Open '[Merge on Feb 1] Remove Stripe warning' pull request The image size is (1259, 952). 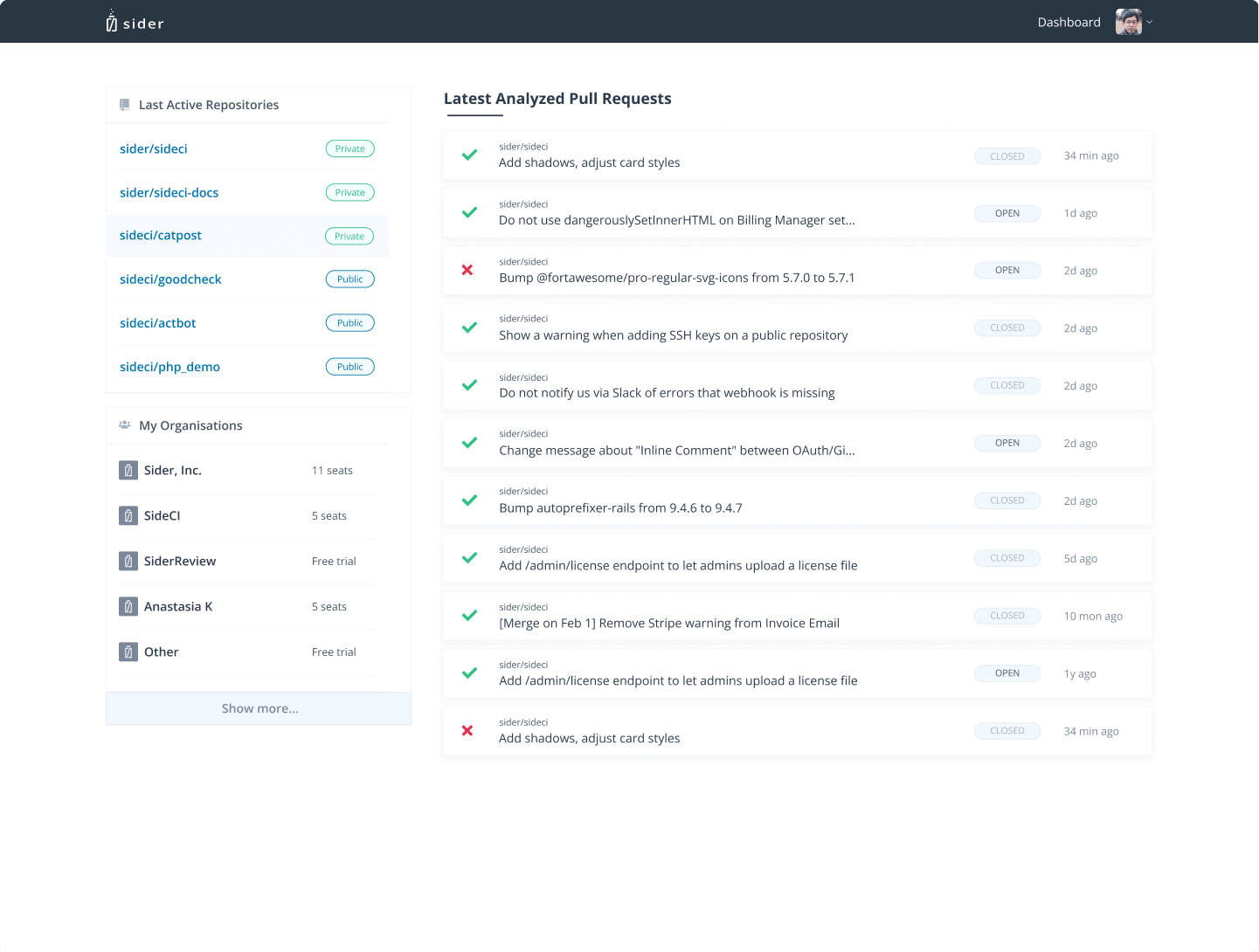coord(669,624)
